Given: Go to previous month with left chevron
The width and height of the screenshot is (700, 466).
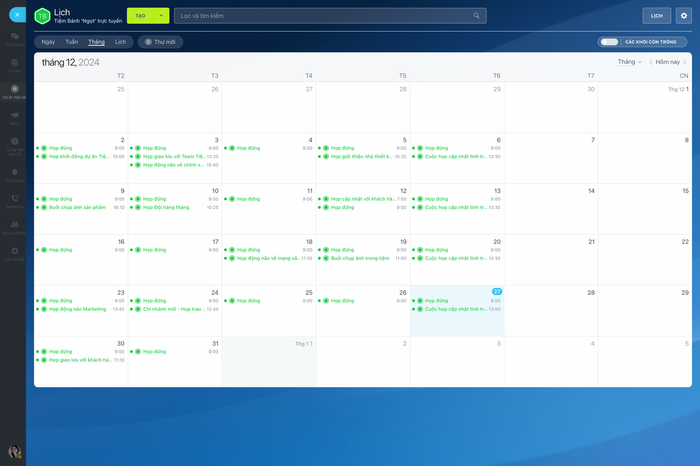Looking at the screenshot, I should coord(650,62).
